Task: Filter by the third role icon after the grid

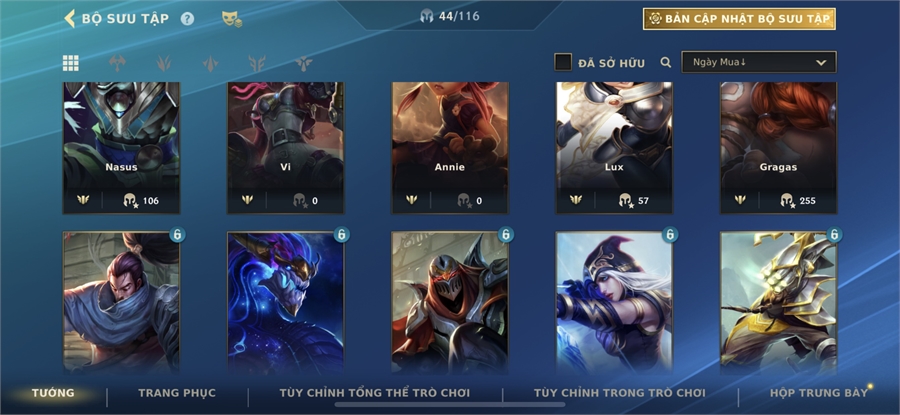Action: tap(211, 63)
